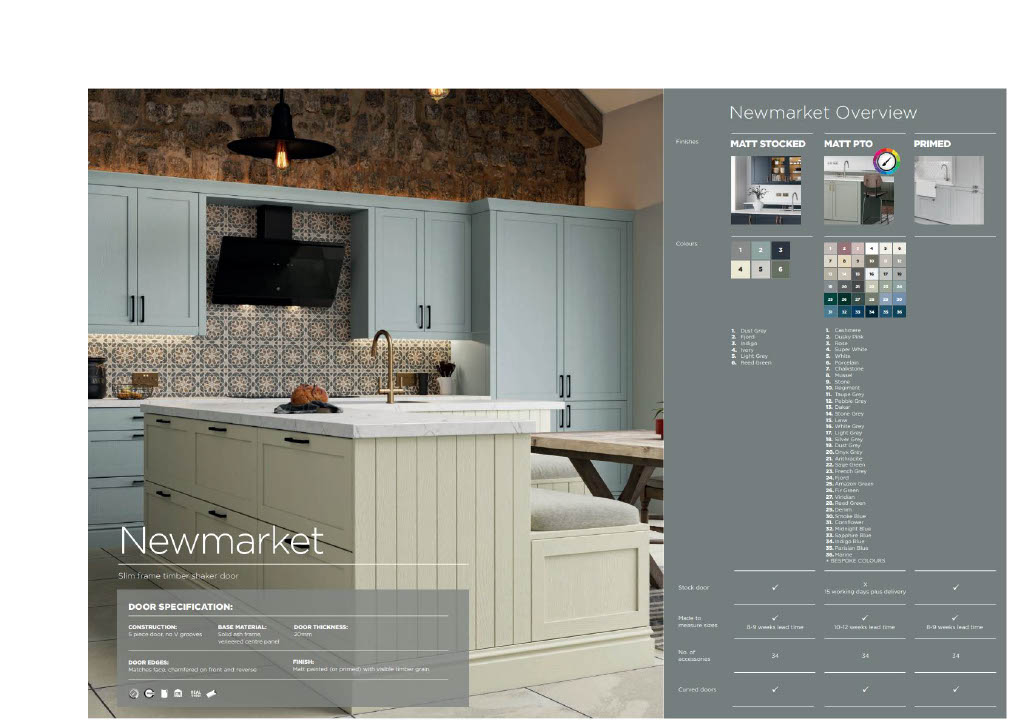Viewport: 1024px width, 726px height.
Task: Click the first circular icon under Door Specification
Action: tap(134, 693)
